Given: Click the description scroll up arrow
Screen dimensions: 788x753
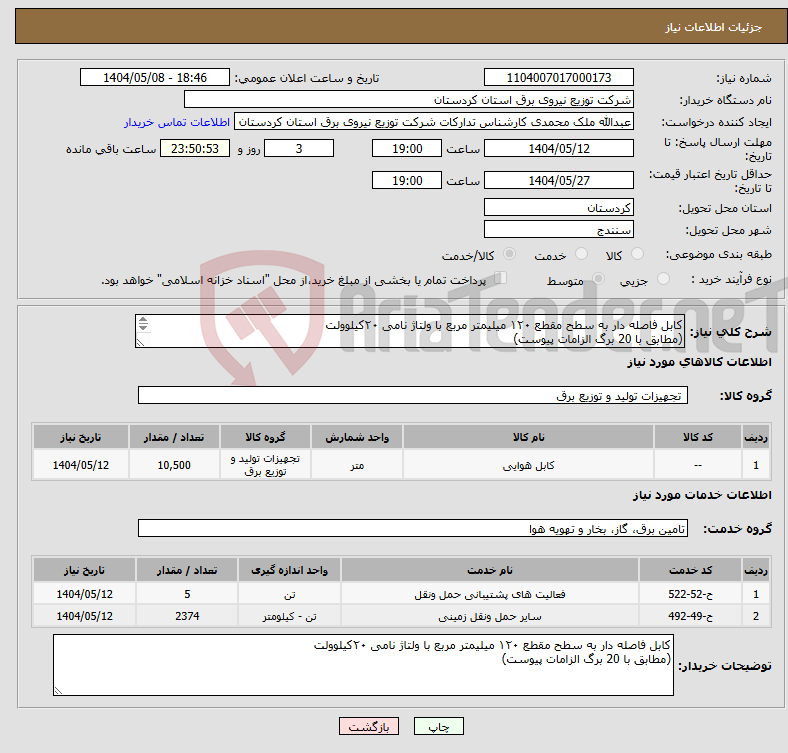Looking at the screenshot, I should point(143,320).
